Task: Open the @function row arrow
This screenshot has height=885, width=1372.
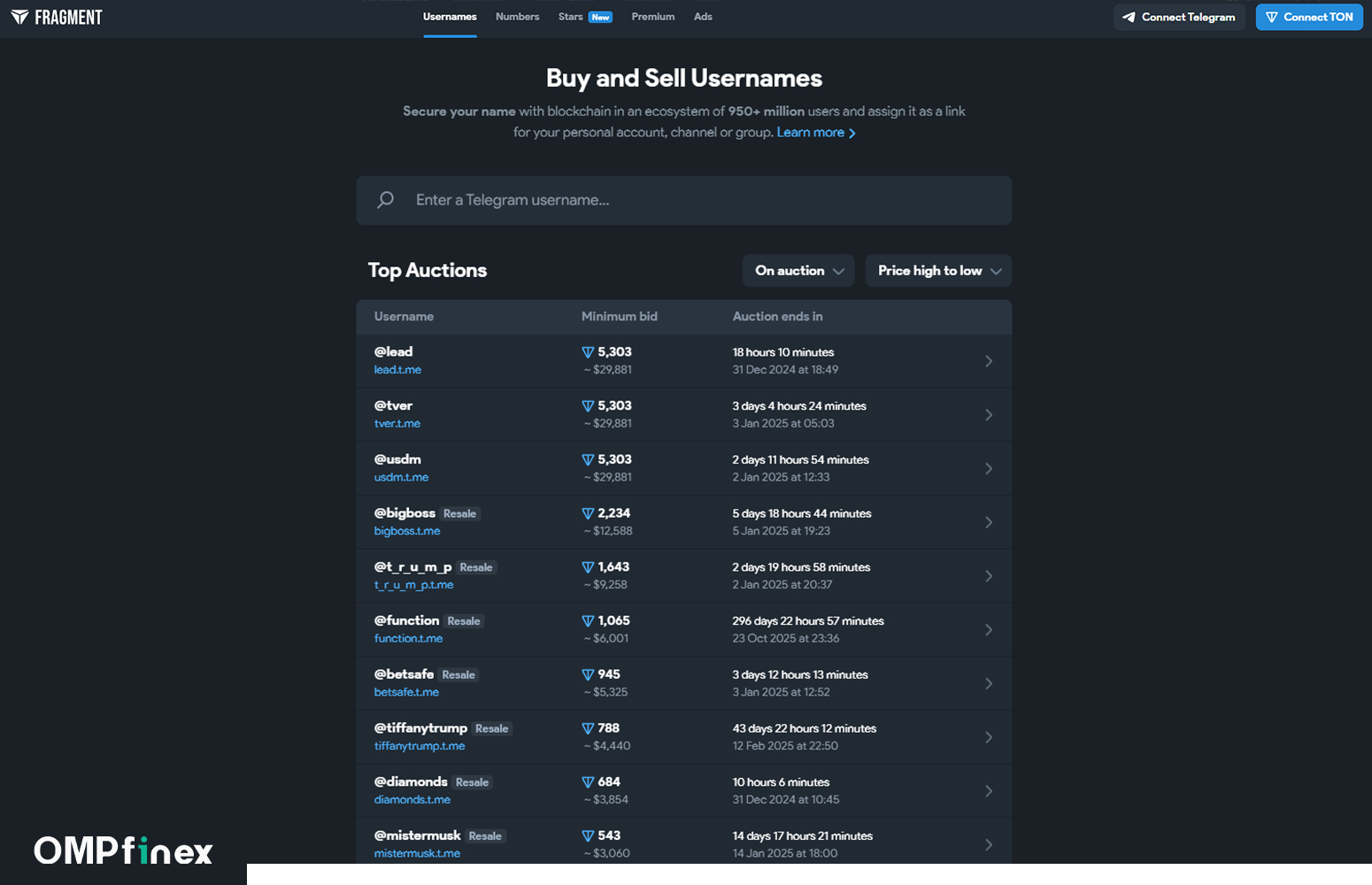Action: click(989, 630)
